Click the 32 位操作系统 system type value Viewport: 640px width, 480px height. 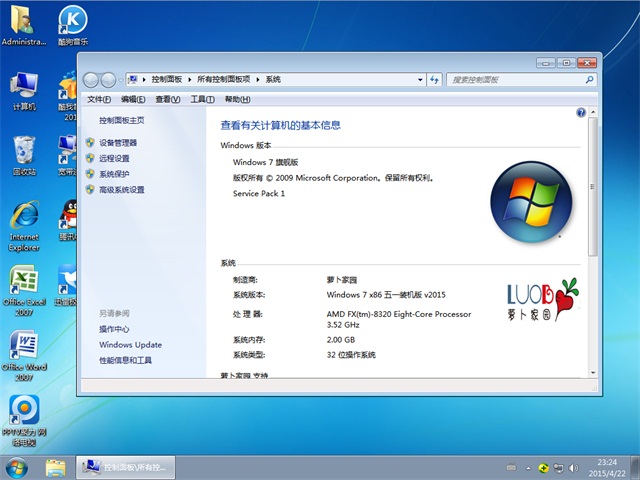tap(351, 355)
